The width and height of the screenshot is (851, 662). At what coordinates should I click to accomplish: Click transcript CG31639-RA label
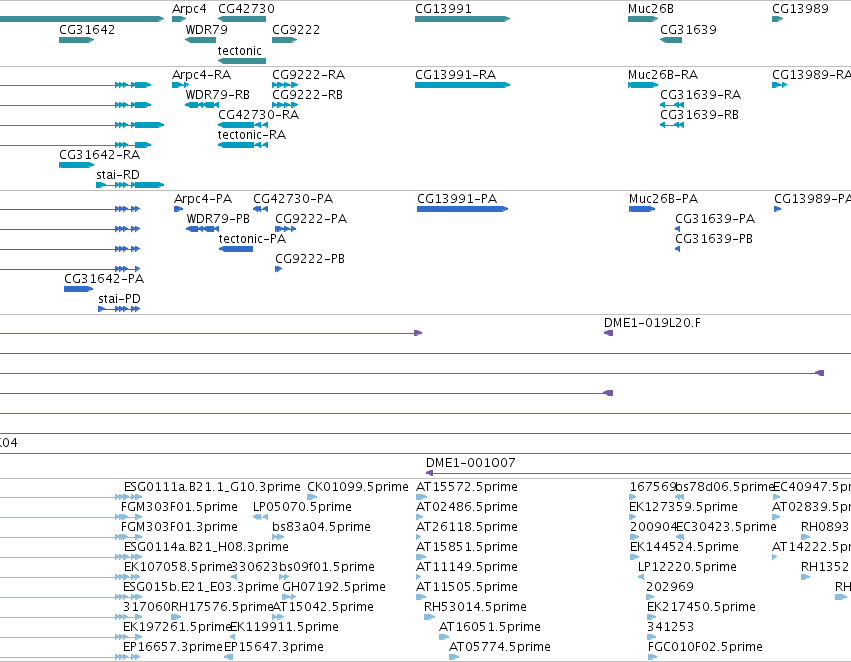coord(700,95)
